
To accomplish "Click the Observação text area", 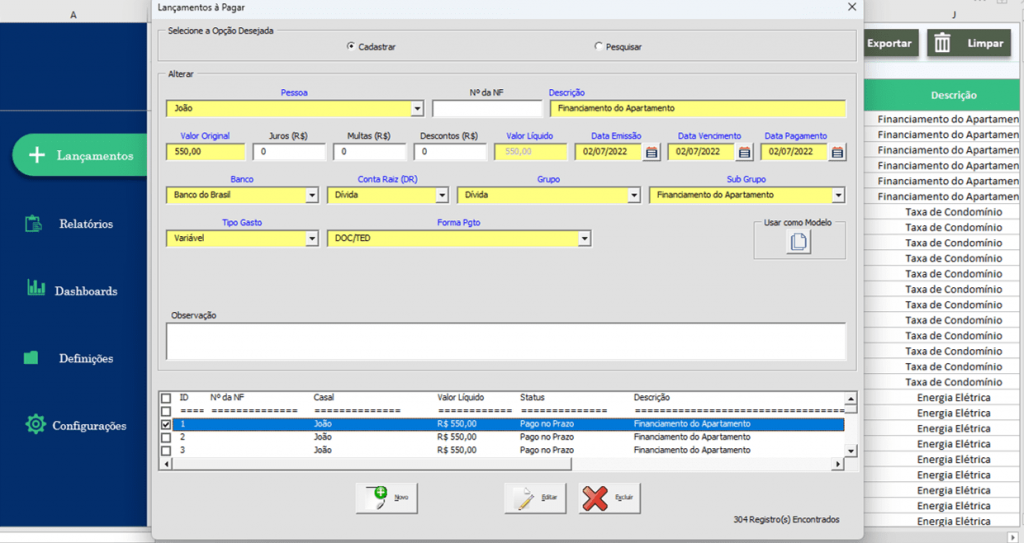I will click(x=506, y=341).
